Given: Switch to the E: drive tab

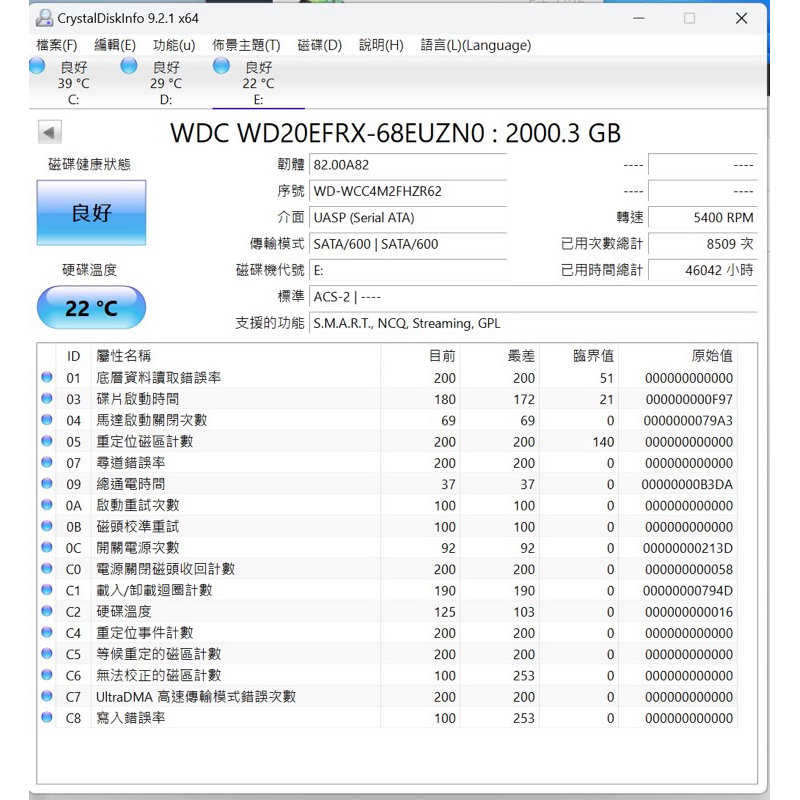Looking at the screenshot, I should tap(258, 83).
